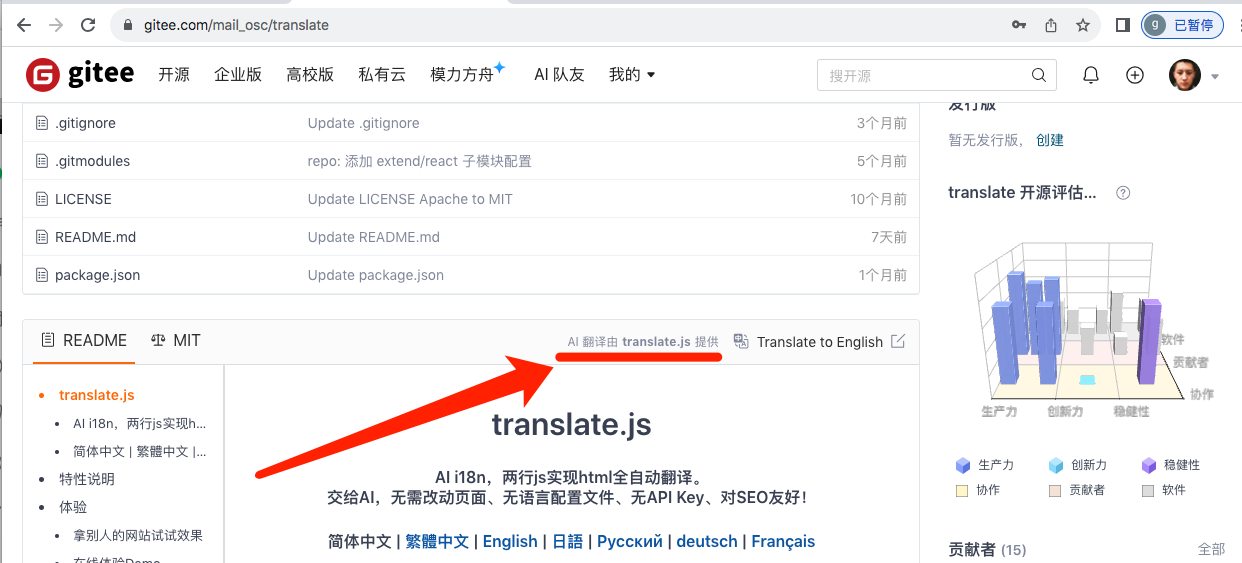Open the Chrome profile 已暂停 menu
This screenshot has height=563, width=1242.
tap(1182, 25)
